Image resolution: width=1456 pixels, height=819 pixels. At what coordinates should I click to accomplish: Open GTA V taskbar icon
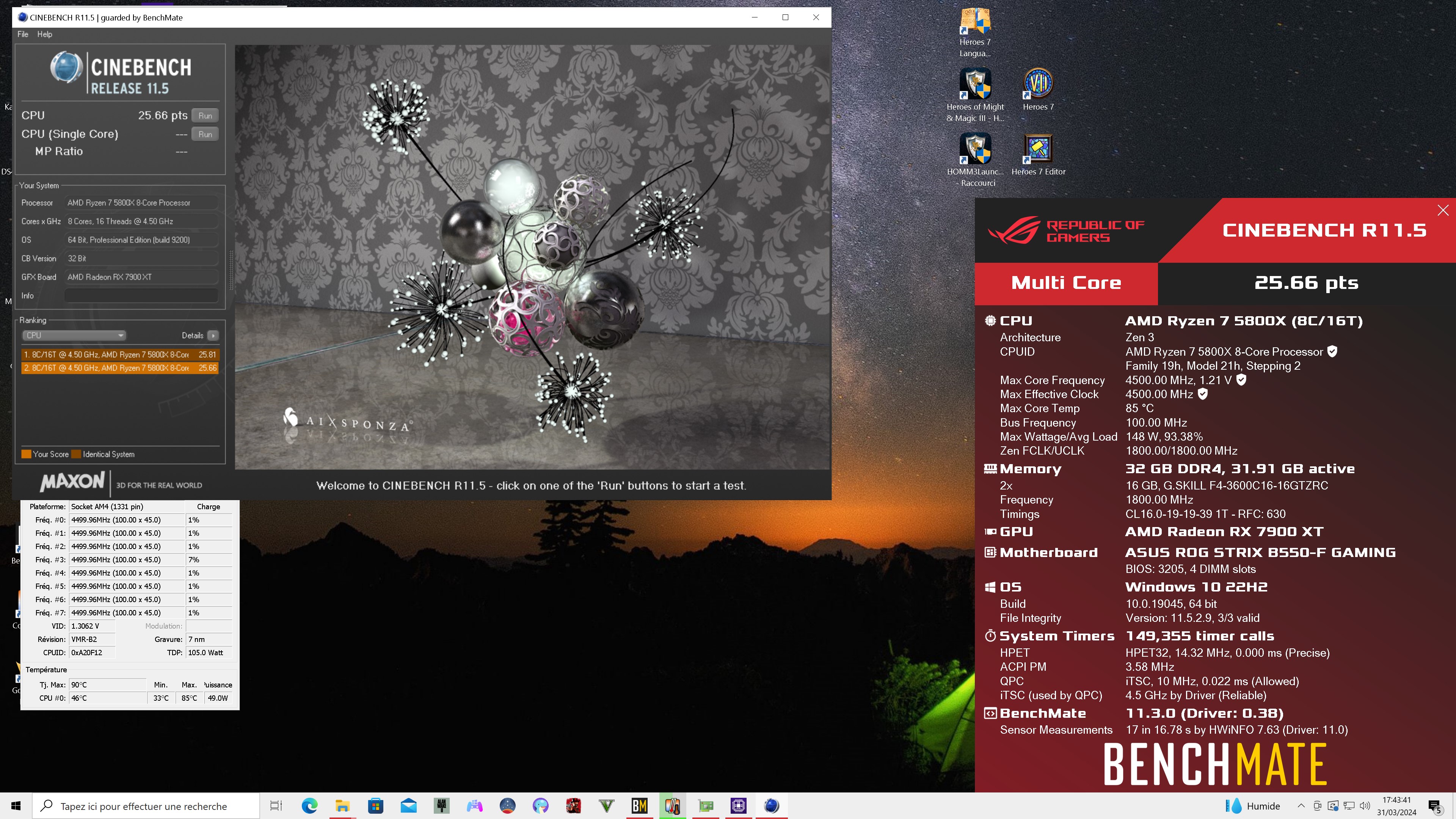[x=607, y=805]
